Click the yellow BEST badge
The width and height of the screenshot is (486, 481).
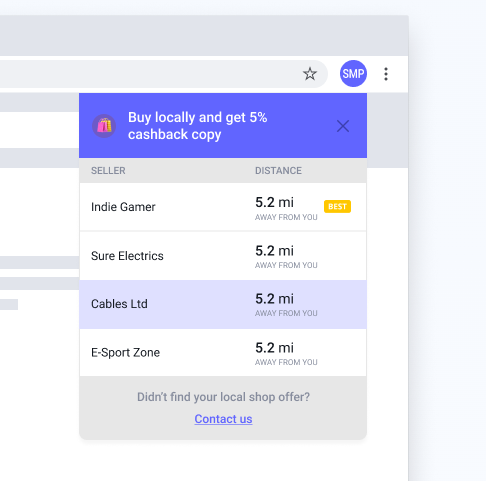tap(337, 207)
